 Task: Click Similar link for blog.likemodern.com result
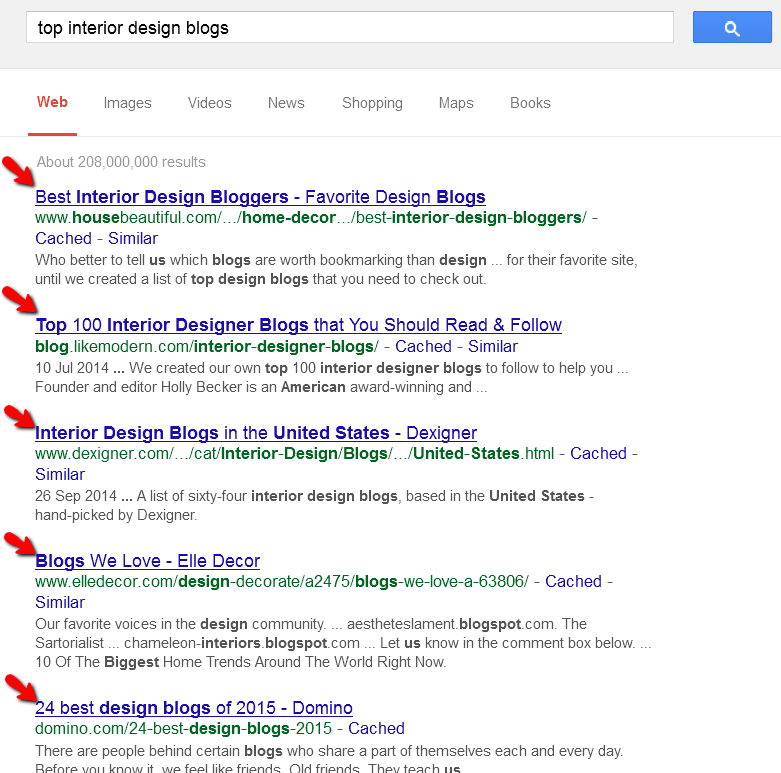tap(493, 346)
